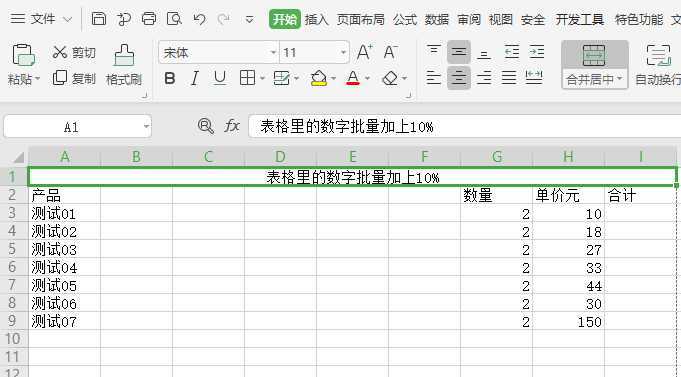The width and height of the screenshot is (681, 377).
Task: Increase font size with A+ icon
Action: click(364, 53)
